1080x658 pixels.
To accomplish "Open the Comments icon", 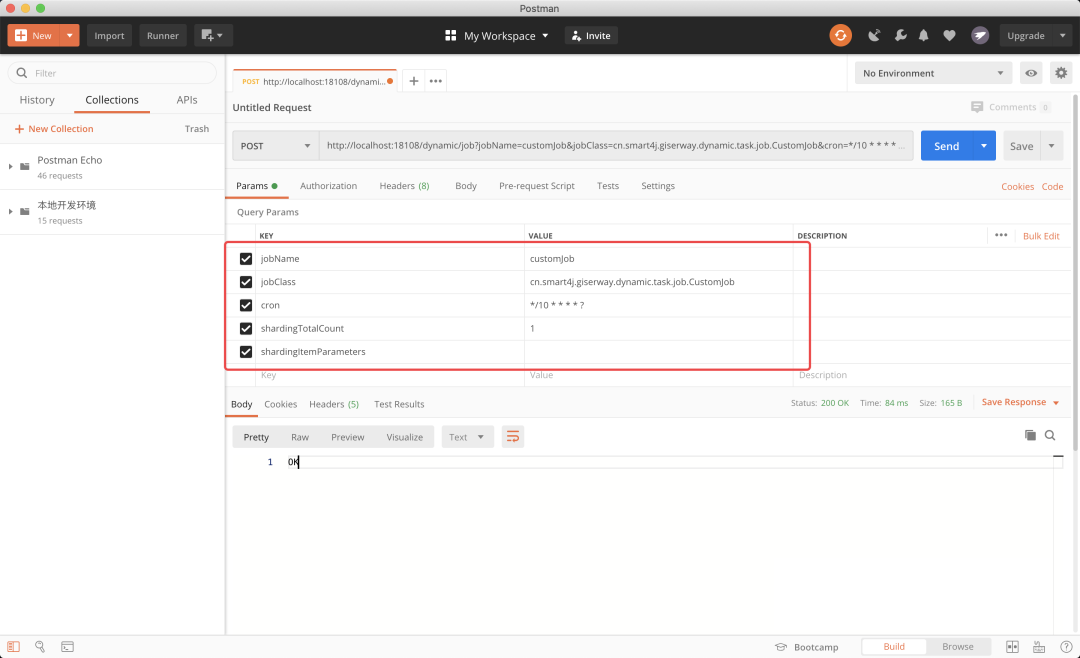I will pyautogui.click(x=977, y=107).
